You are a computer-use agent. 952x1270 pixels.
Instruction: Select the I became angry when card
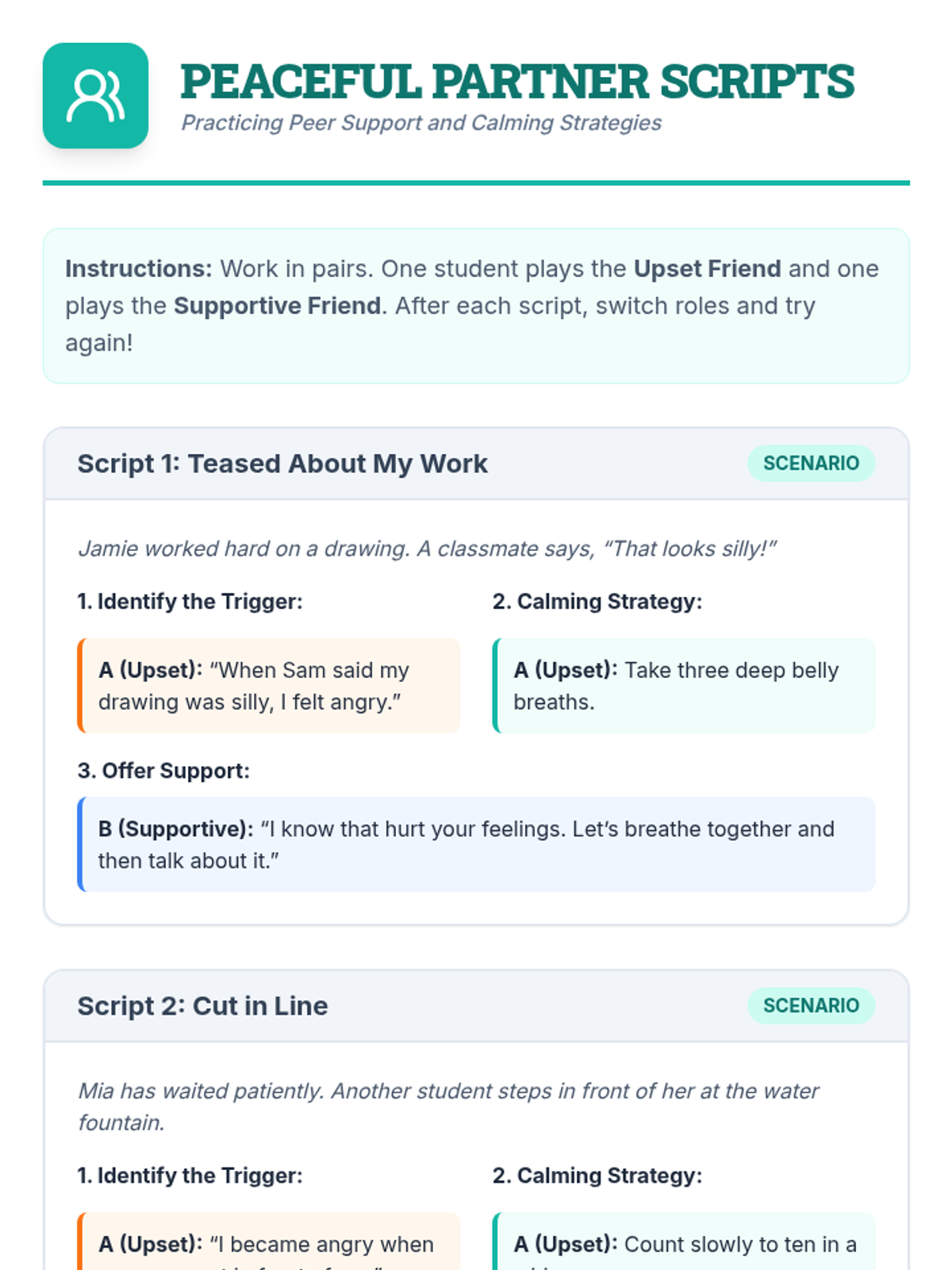click(269, 1241)
